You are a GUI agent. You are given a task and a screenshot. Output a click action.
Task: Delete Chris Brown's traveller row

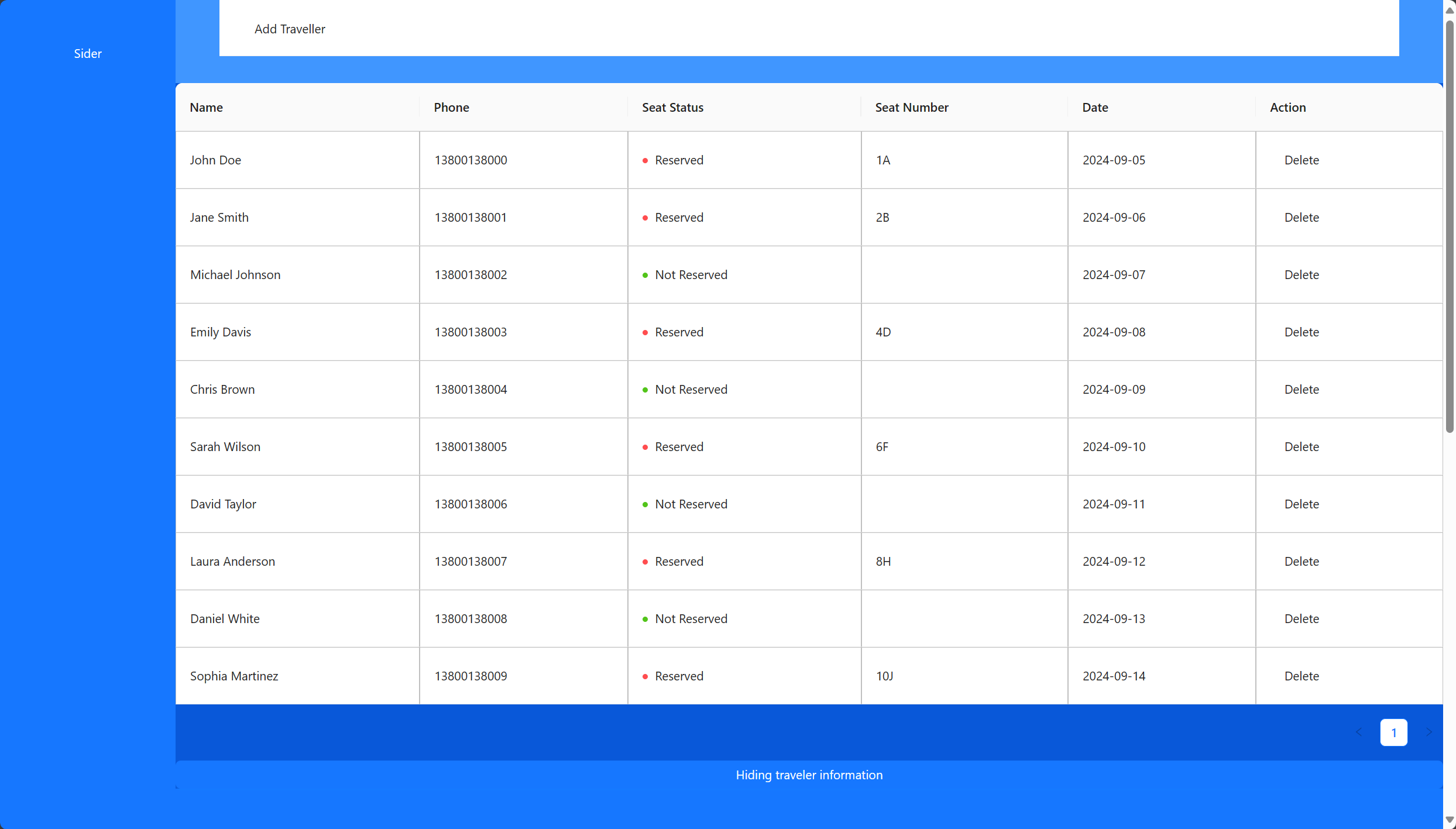coord(1301,390)
